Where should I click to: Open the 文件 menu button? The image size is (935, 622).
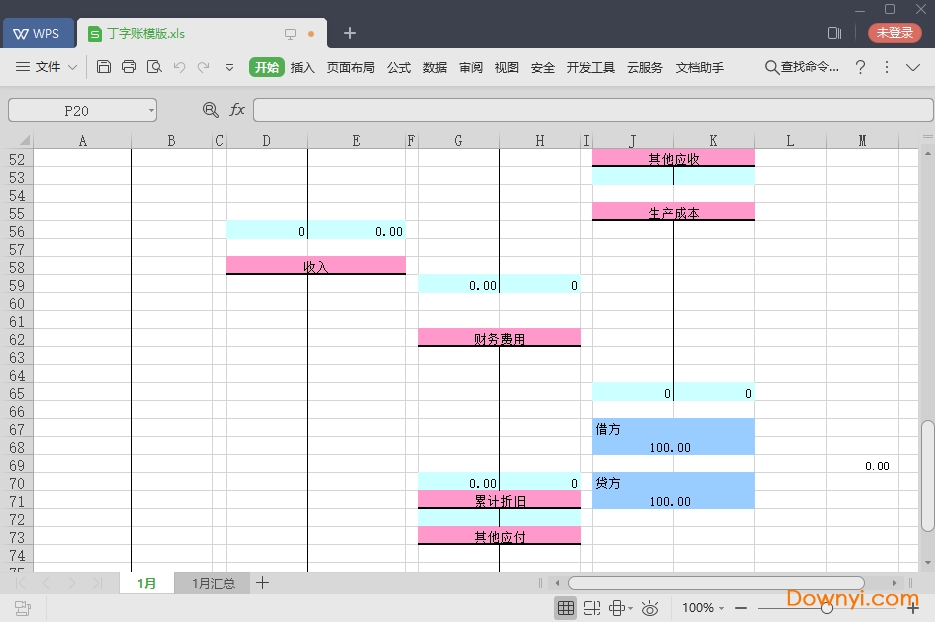[47, 67]
